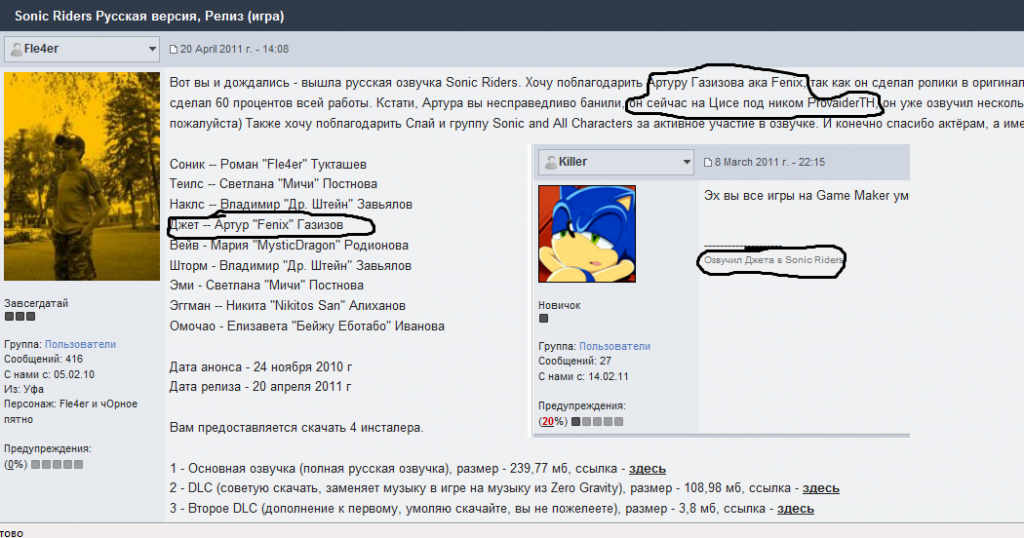Click date text 8 March 2011 г. - 22:15

[x=769, y=162]
